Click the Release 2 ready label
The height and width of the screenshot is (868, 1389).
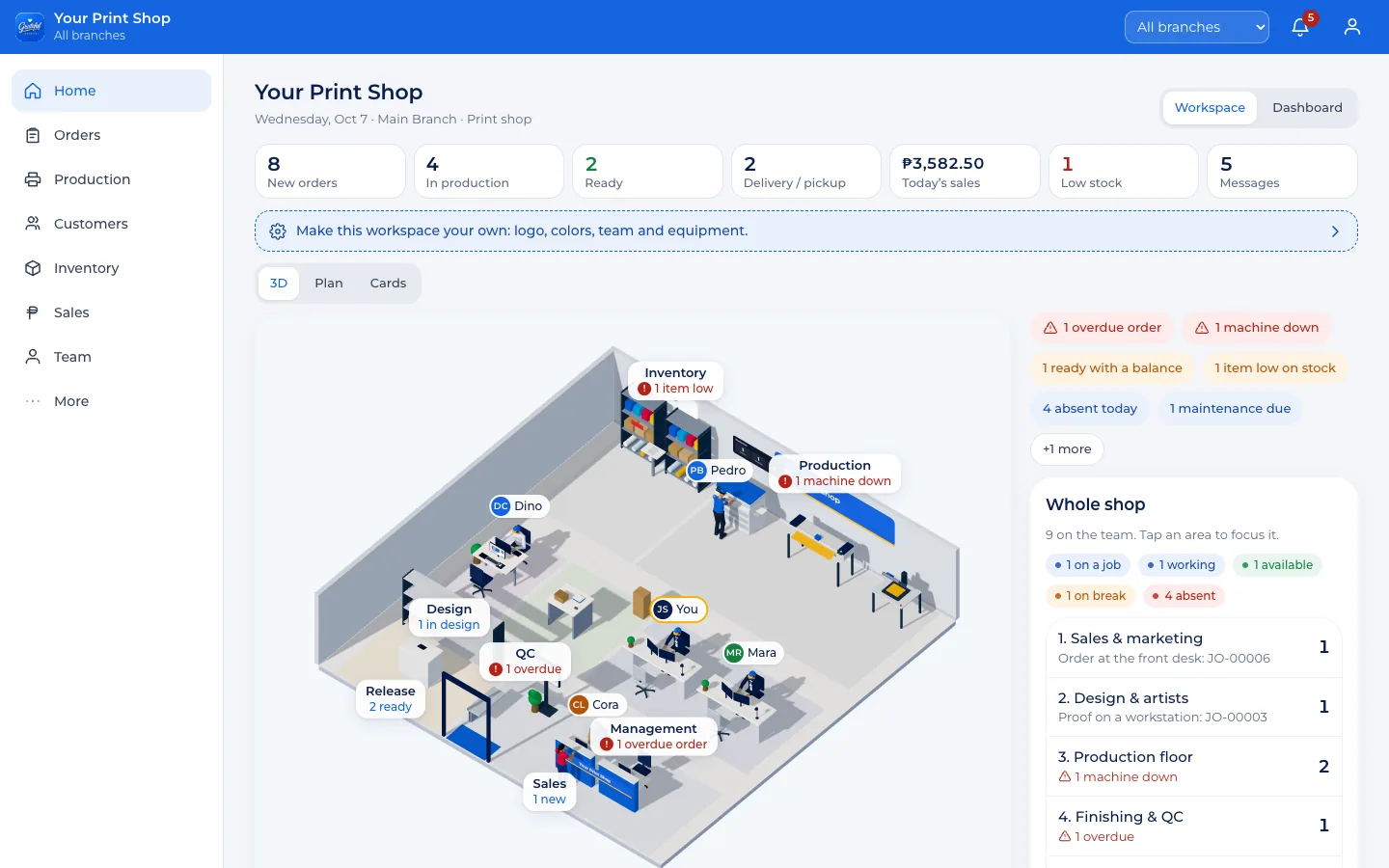click(x=391, y=699)
